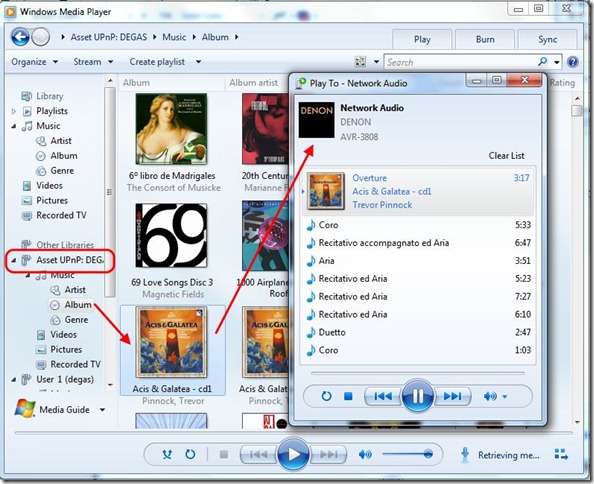Mute sound with the main speaker icon
Viewport: 594px width, 484px height.
(x=365, y=454)
